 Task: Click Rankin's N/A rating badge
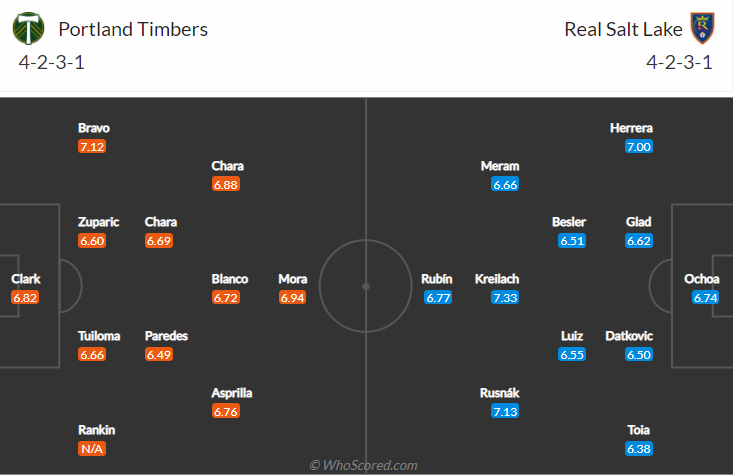coord(92,449)
